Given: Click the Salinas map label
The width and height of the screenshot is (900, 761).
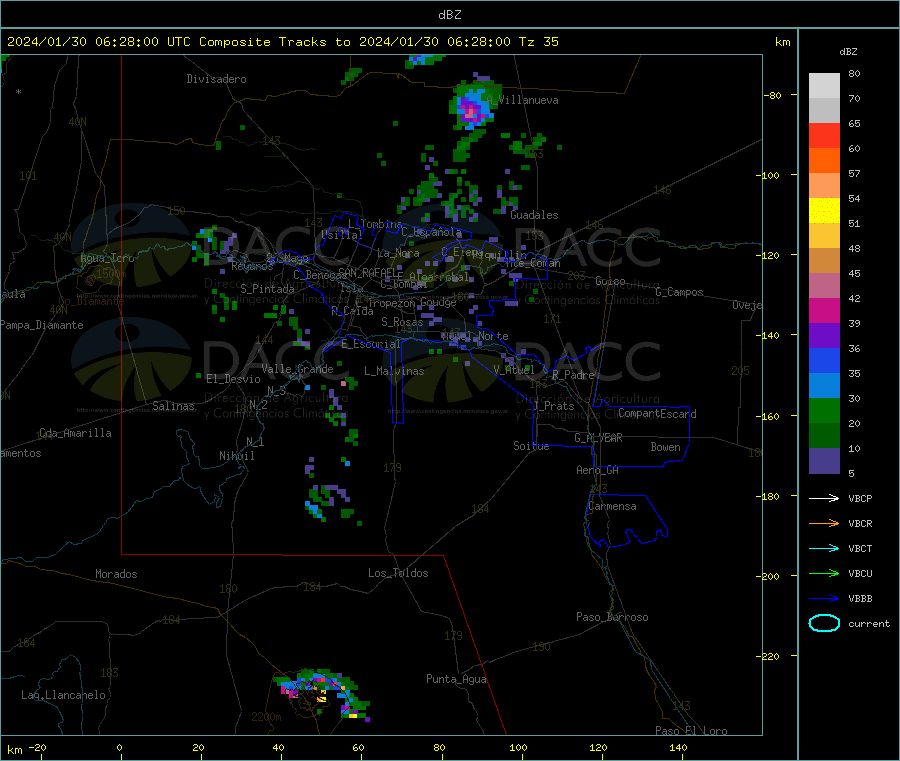Looking at the screenshot, I should point(173,406).
